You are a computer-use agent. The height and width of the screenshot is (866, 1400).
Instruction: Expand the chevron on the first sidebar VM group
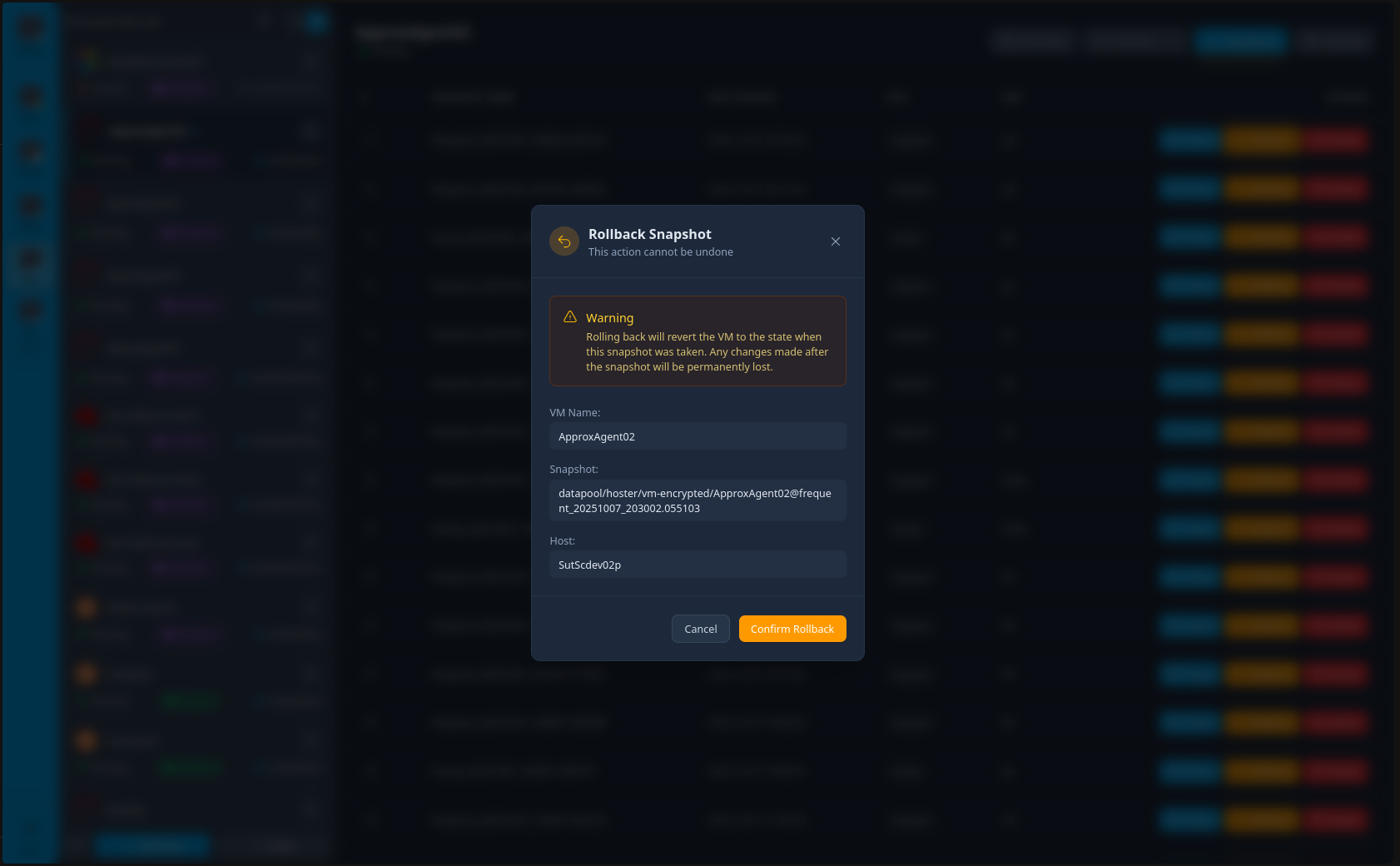pos(311,61)
